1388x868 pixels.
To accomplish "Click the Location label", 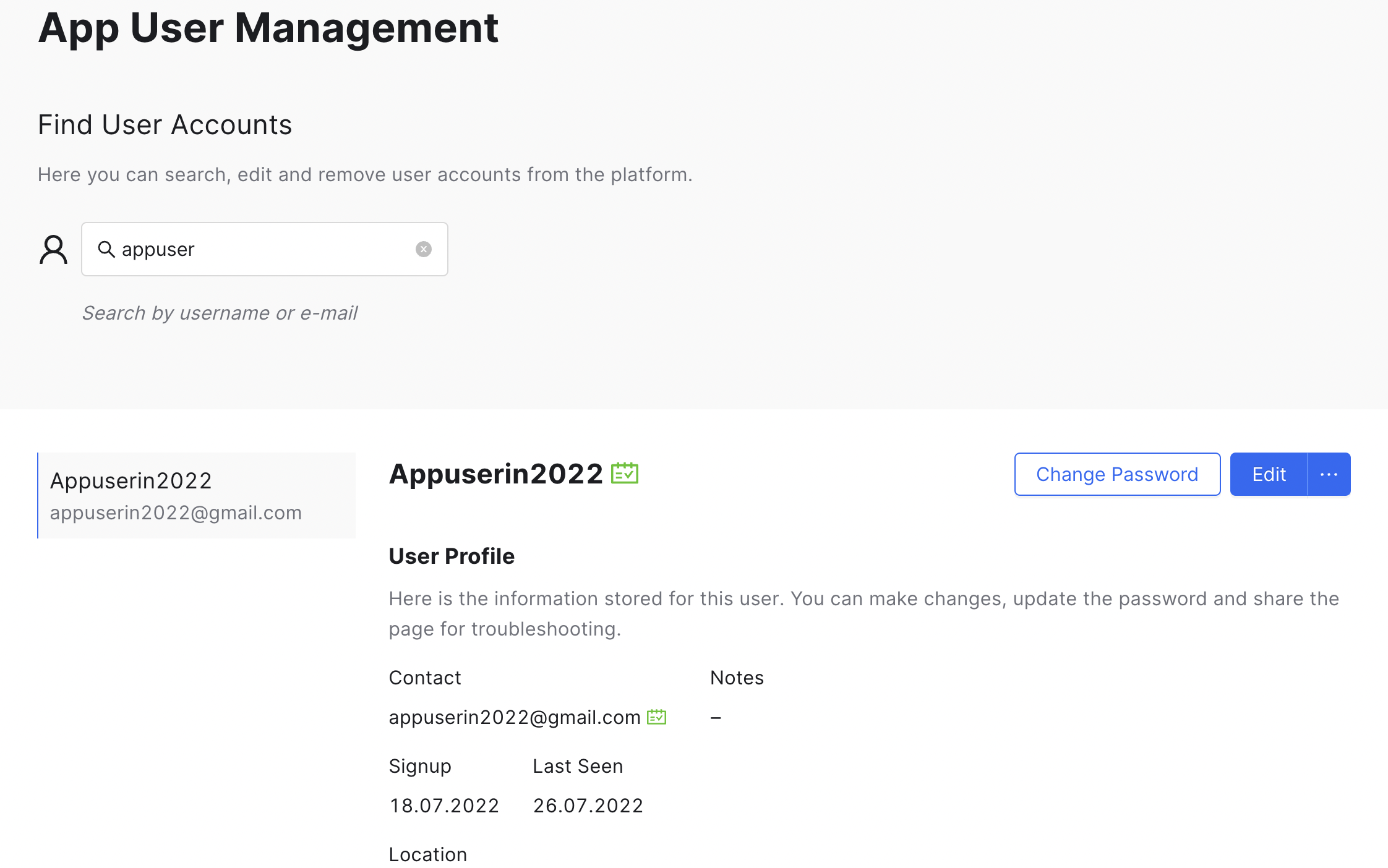I will pos(428,854).
